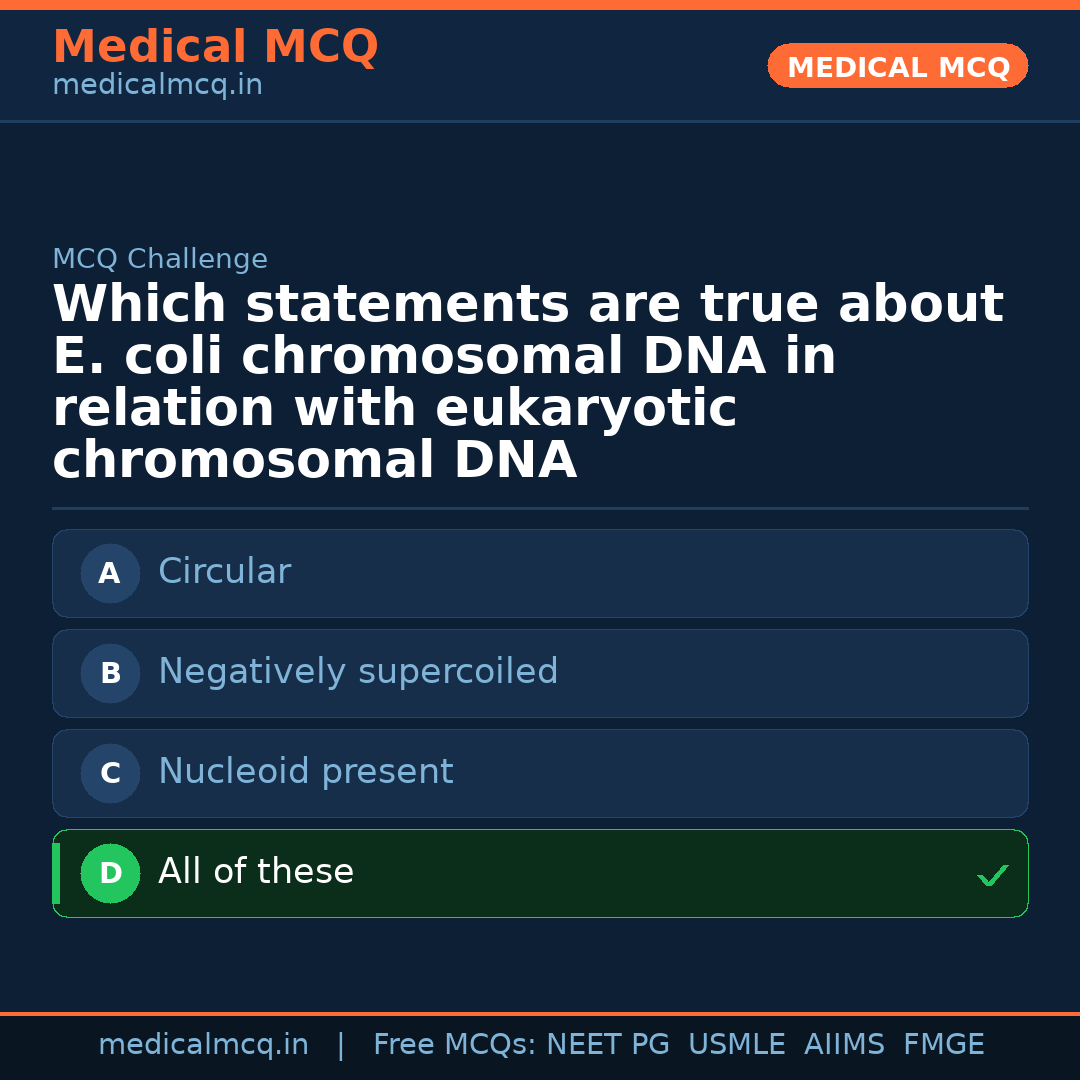This screenshot has height=1080, width=1080.
Task: Open the medicalmcq.in footer link
Action: (x=203, y=1045)
